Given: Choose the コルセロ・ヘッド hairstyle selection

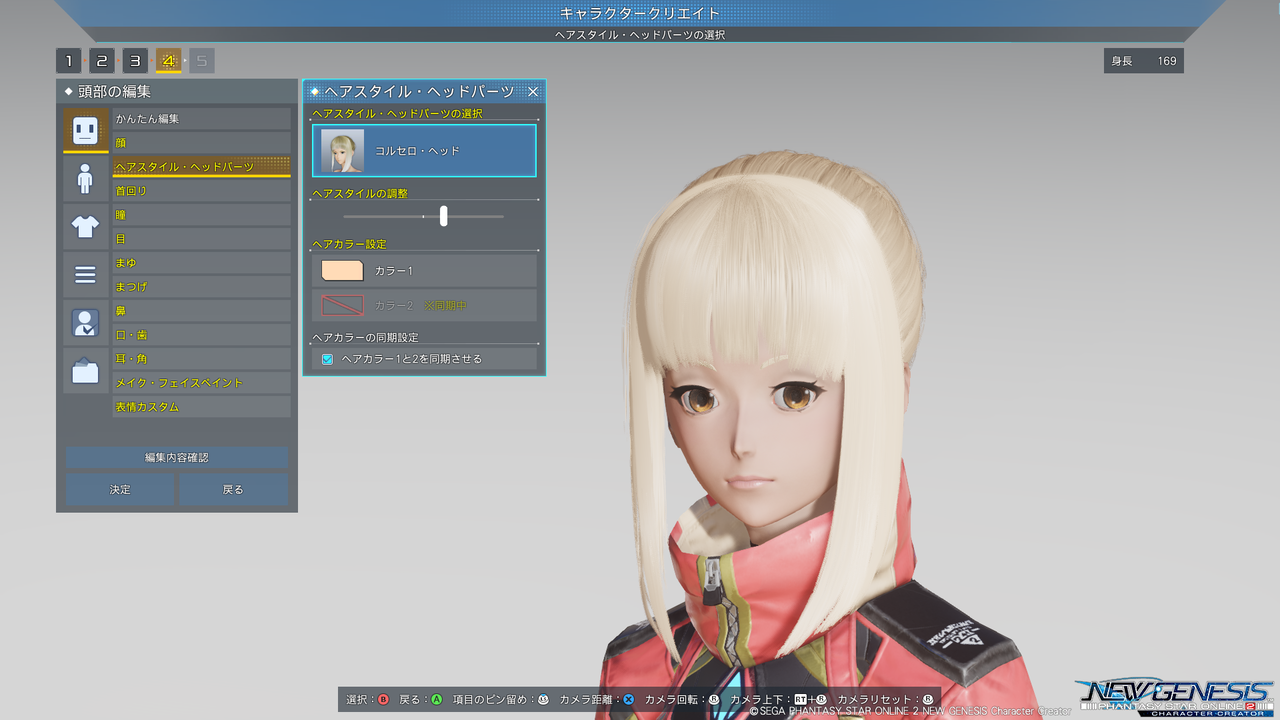Looking at the screenshot, I should coord(424,151).
